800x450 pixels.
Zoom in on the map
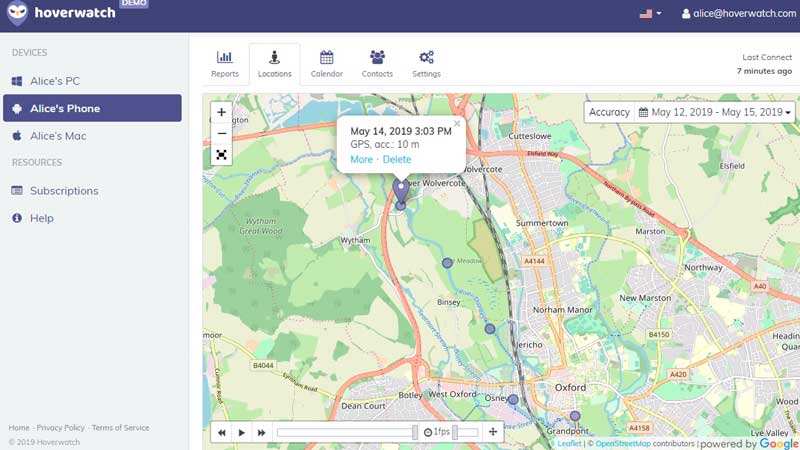coord(221,112)
